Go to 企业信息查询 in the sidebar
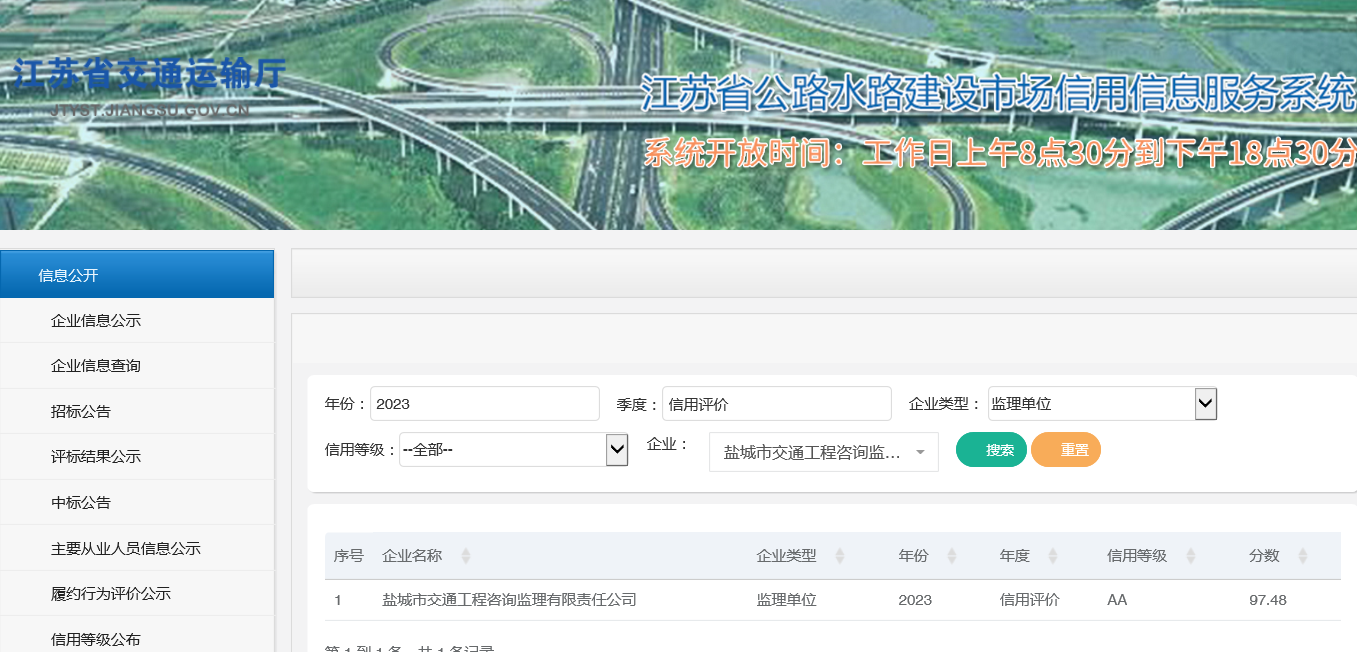This screenshot has width=1357, height=652. [96, 366]
